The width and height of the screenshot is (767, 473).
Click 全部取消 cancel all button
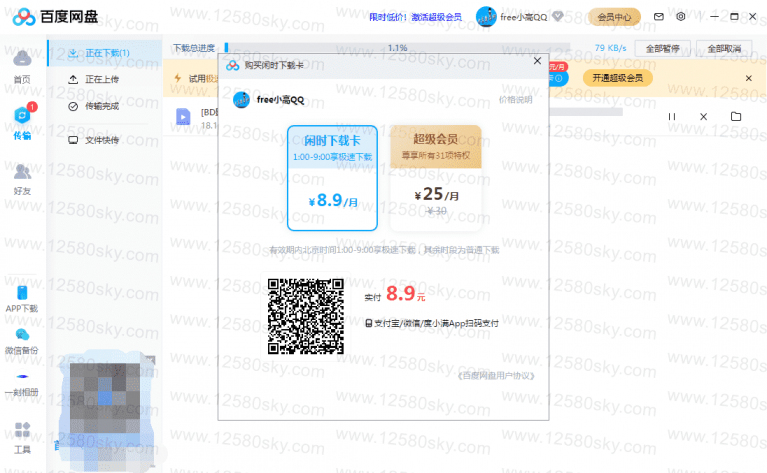[724, 48]
